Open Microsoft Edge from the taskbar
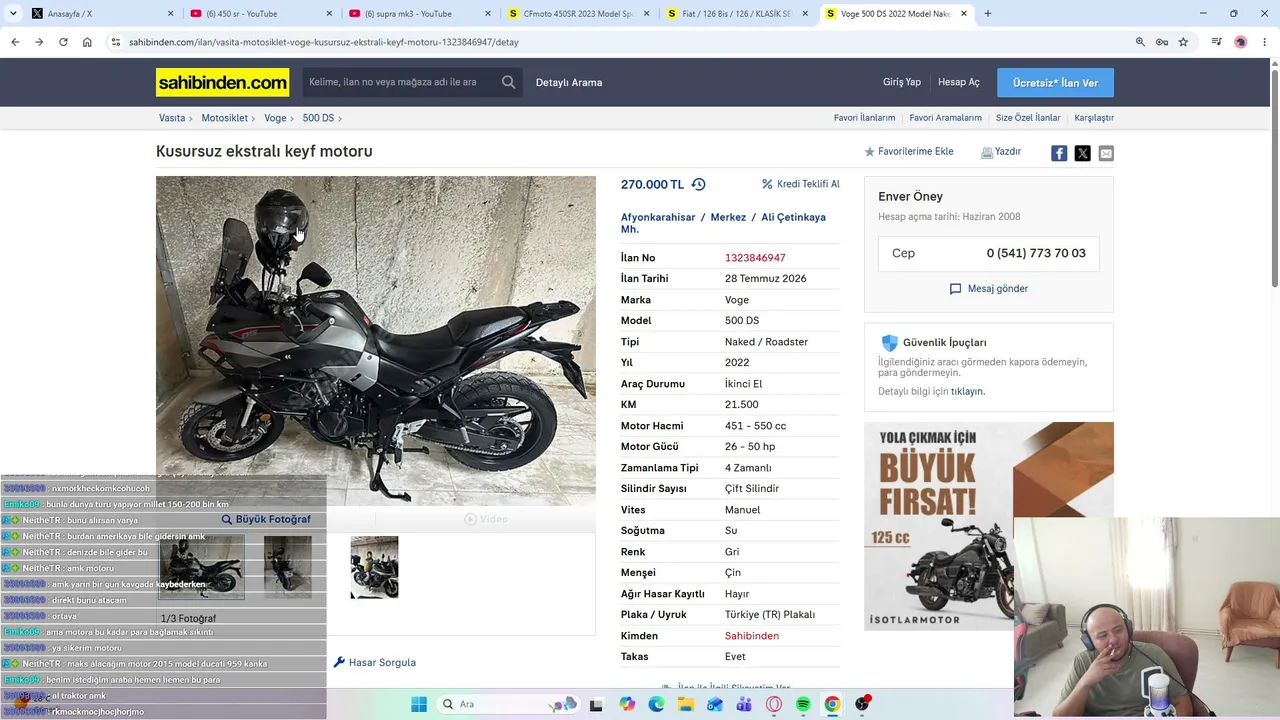The height and width of the screenshot is (720, 1280). [656, 704]
